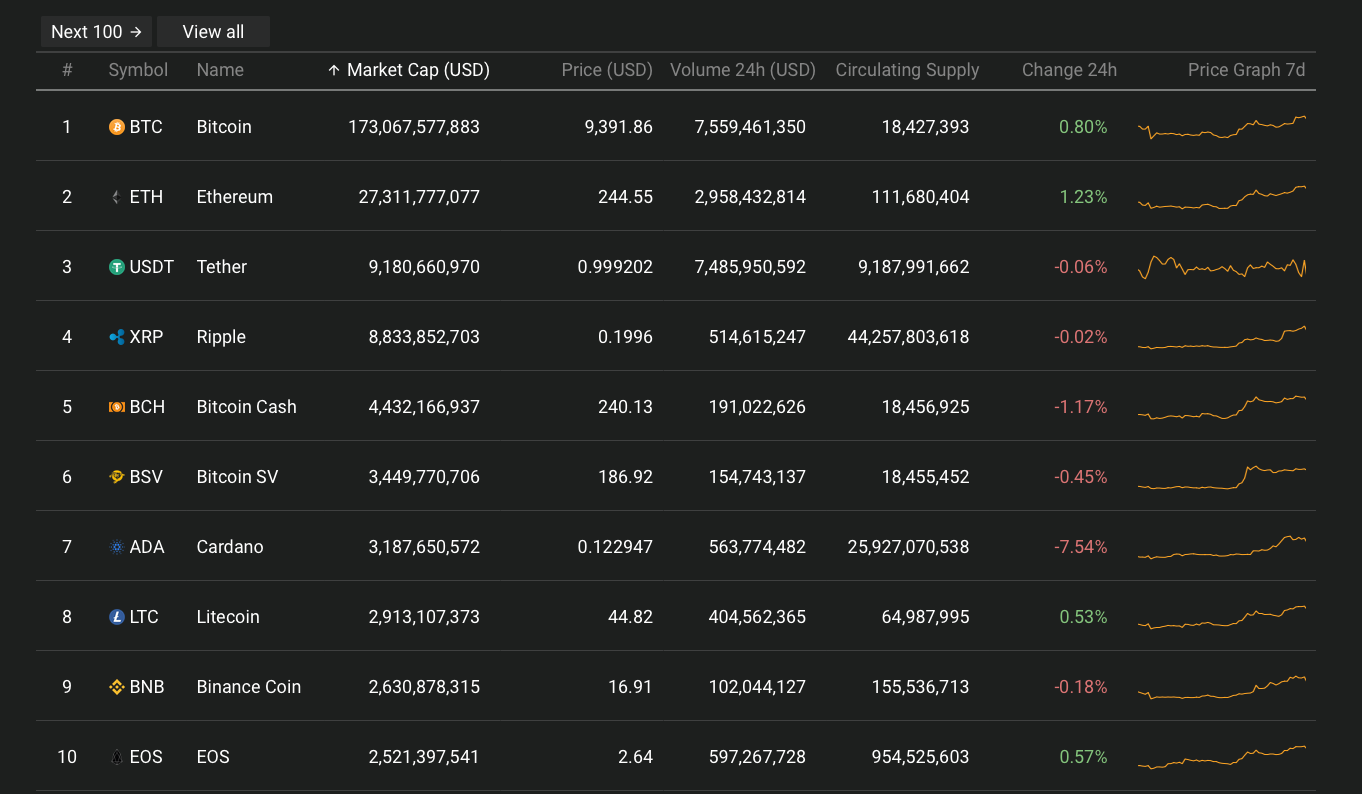Open the Bitcoin Cash name link
Image resolution: width=1362 pixels, height=794 pixels.
point(247,407)
